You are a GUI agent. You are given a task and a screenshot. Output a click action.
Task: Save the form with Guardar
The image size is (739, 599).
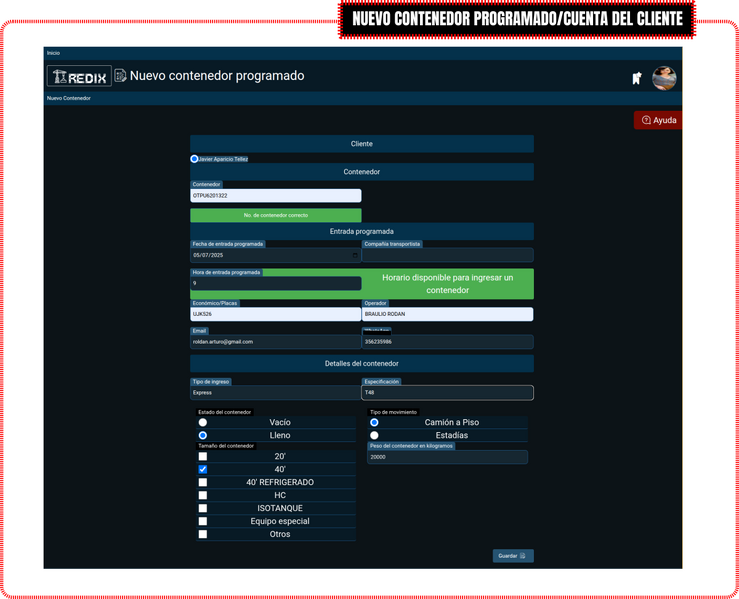[512, 555]
